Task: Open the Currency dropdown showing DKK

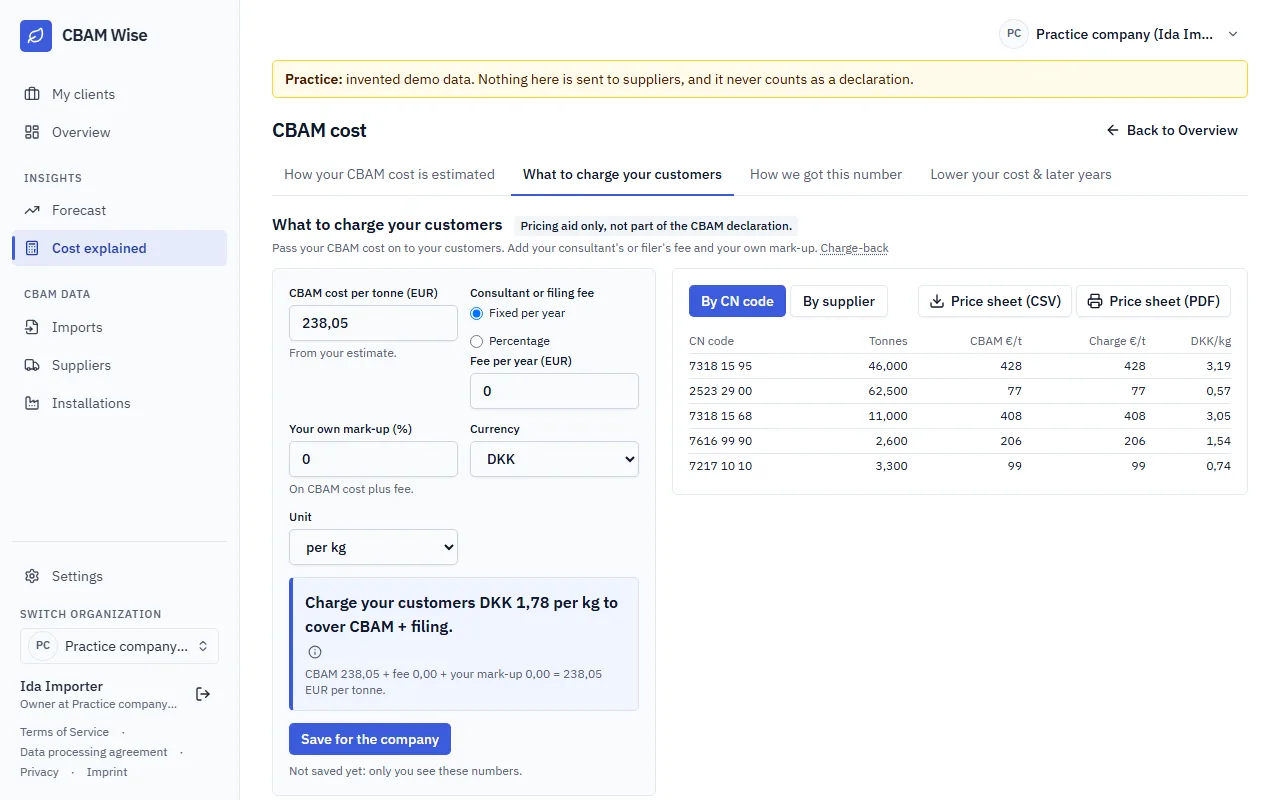Action: coord(554,459)
